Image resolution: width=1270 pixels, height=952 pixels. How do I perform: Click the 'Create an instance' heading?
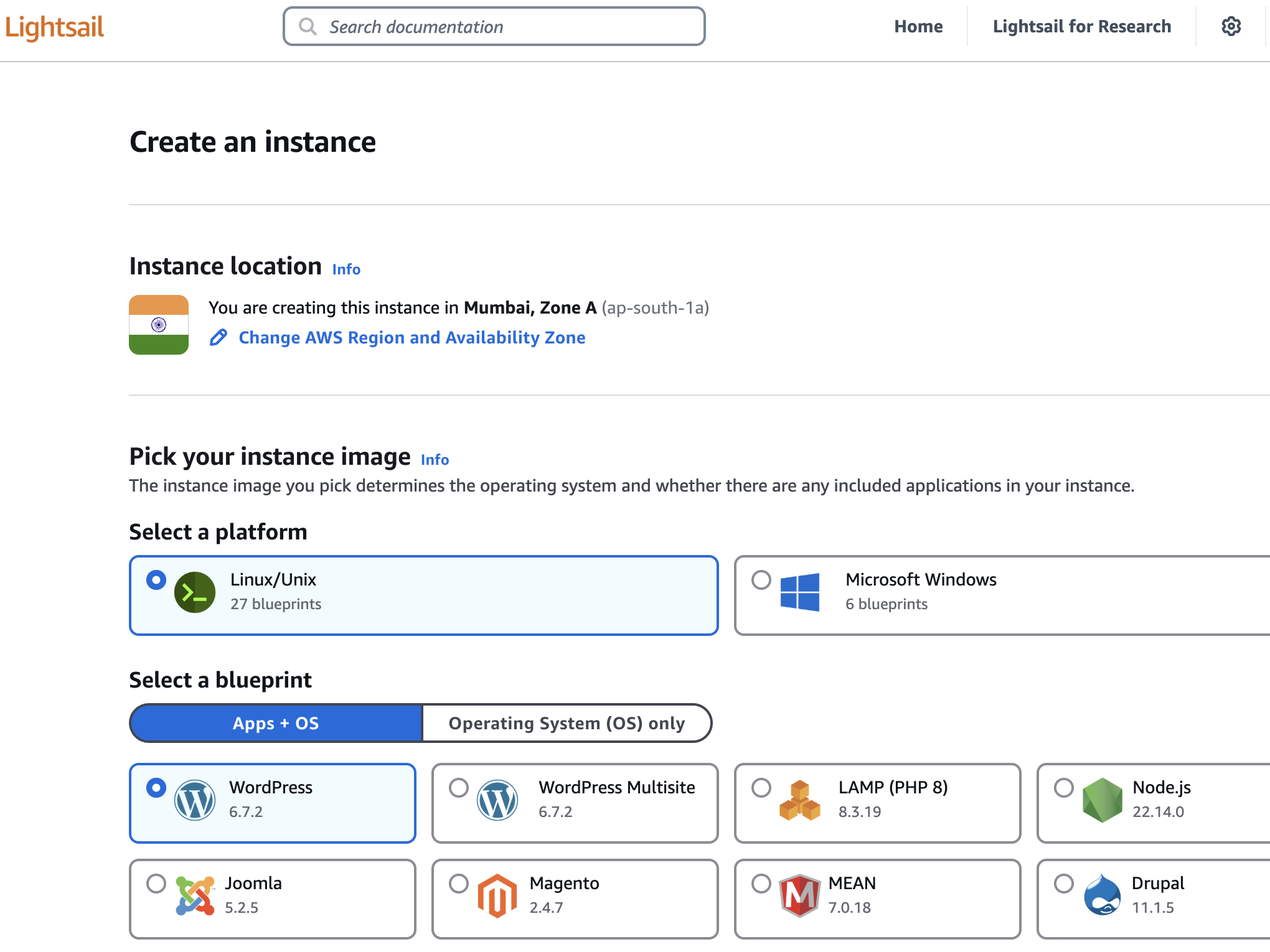[x=253, y=142]
